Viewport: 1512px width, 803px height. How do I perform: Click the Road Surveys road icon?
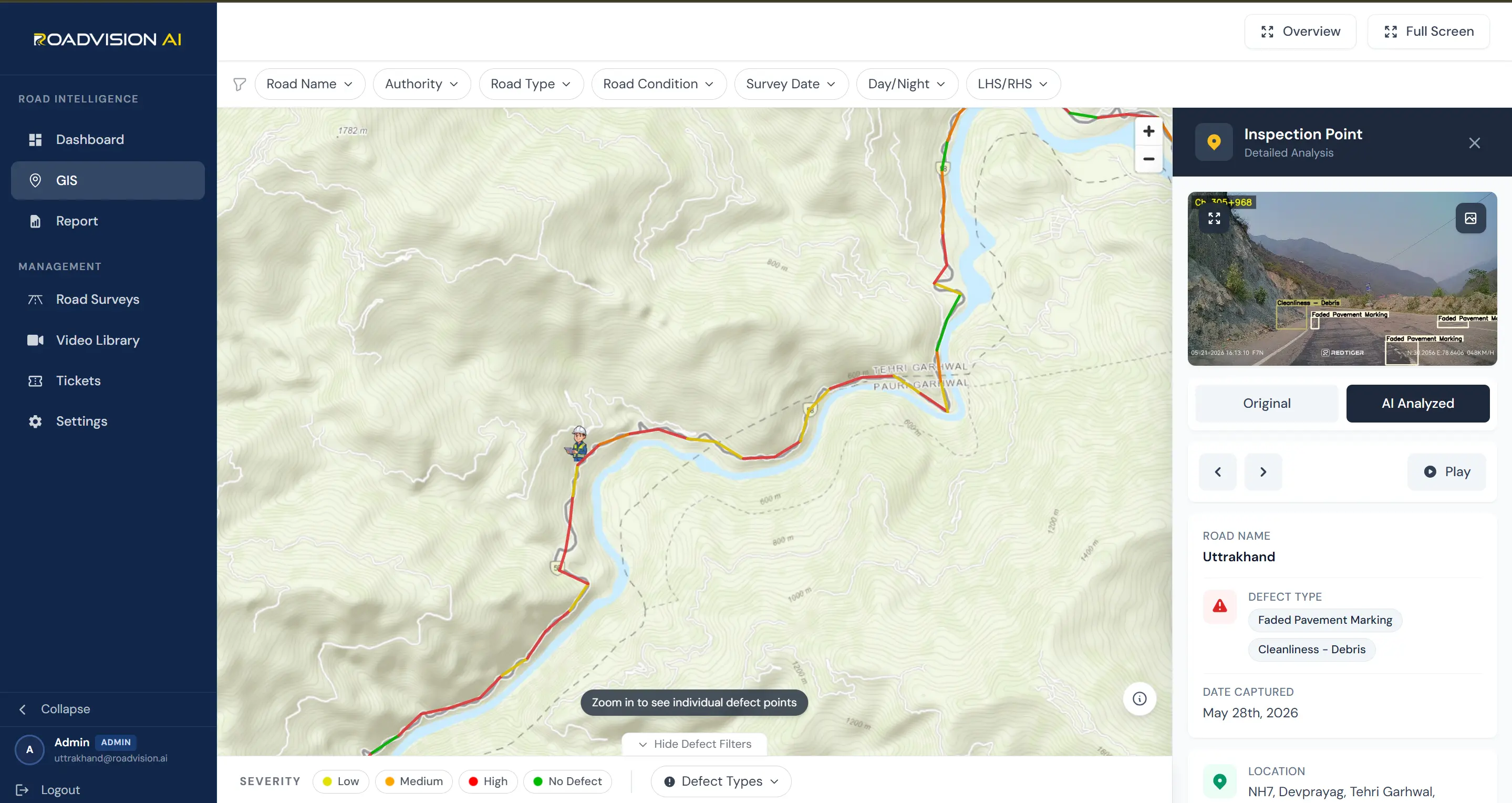click(x=35, y=300)
